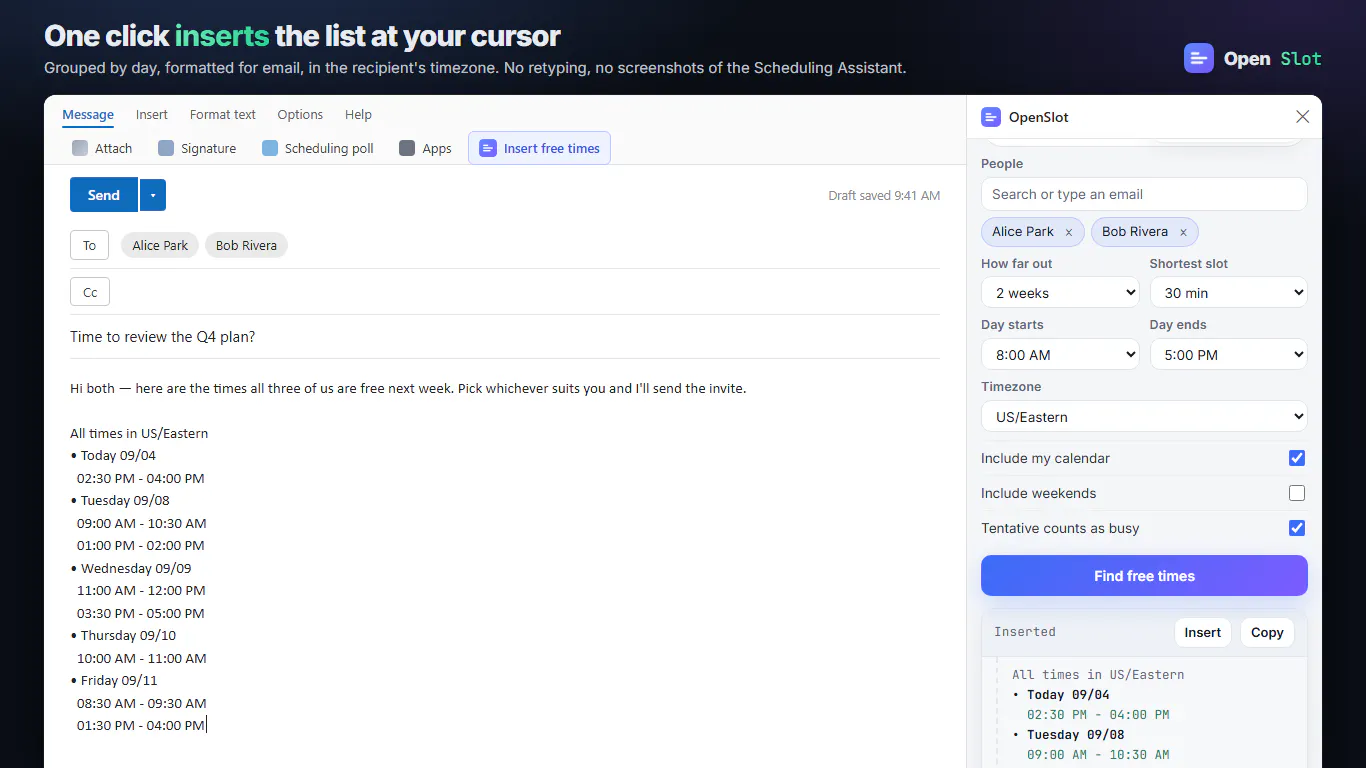This screenshot has width=1366, height=768.
Task: Switch to the Insert tab
Action: pyautogui.click(x=152, y=115)
